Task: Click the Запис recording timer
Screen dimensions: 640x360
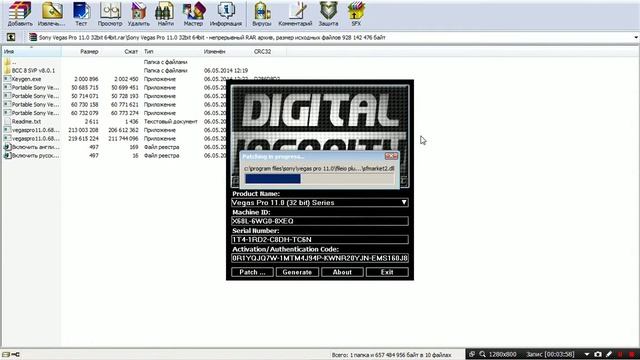Action: 550,354
